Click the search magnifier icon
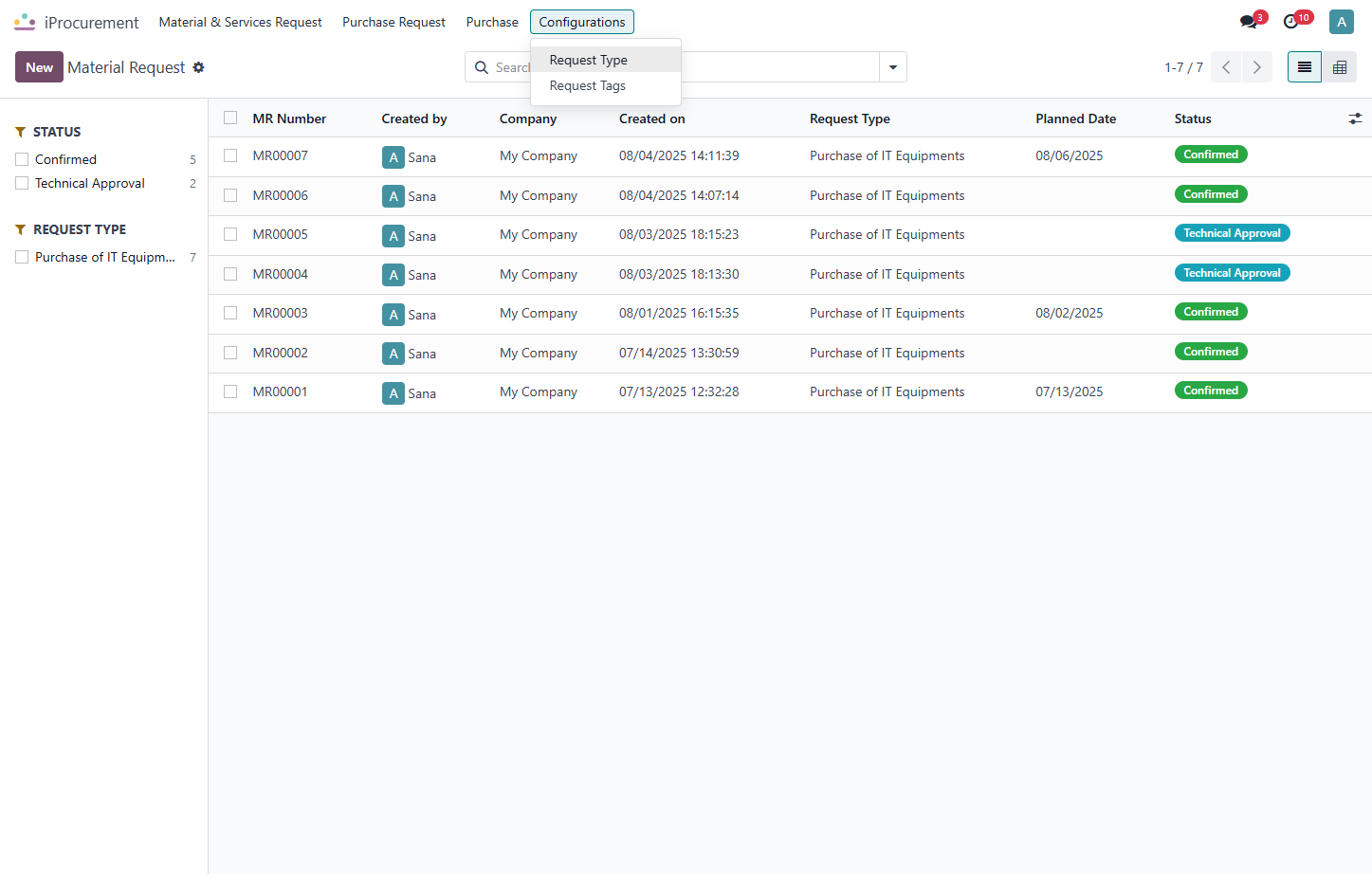 (482, 67)
